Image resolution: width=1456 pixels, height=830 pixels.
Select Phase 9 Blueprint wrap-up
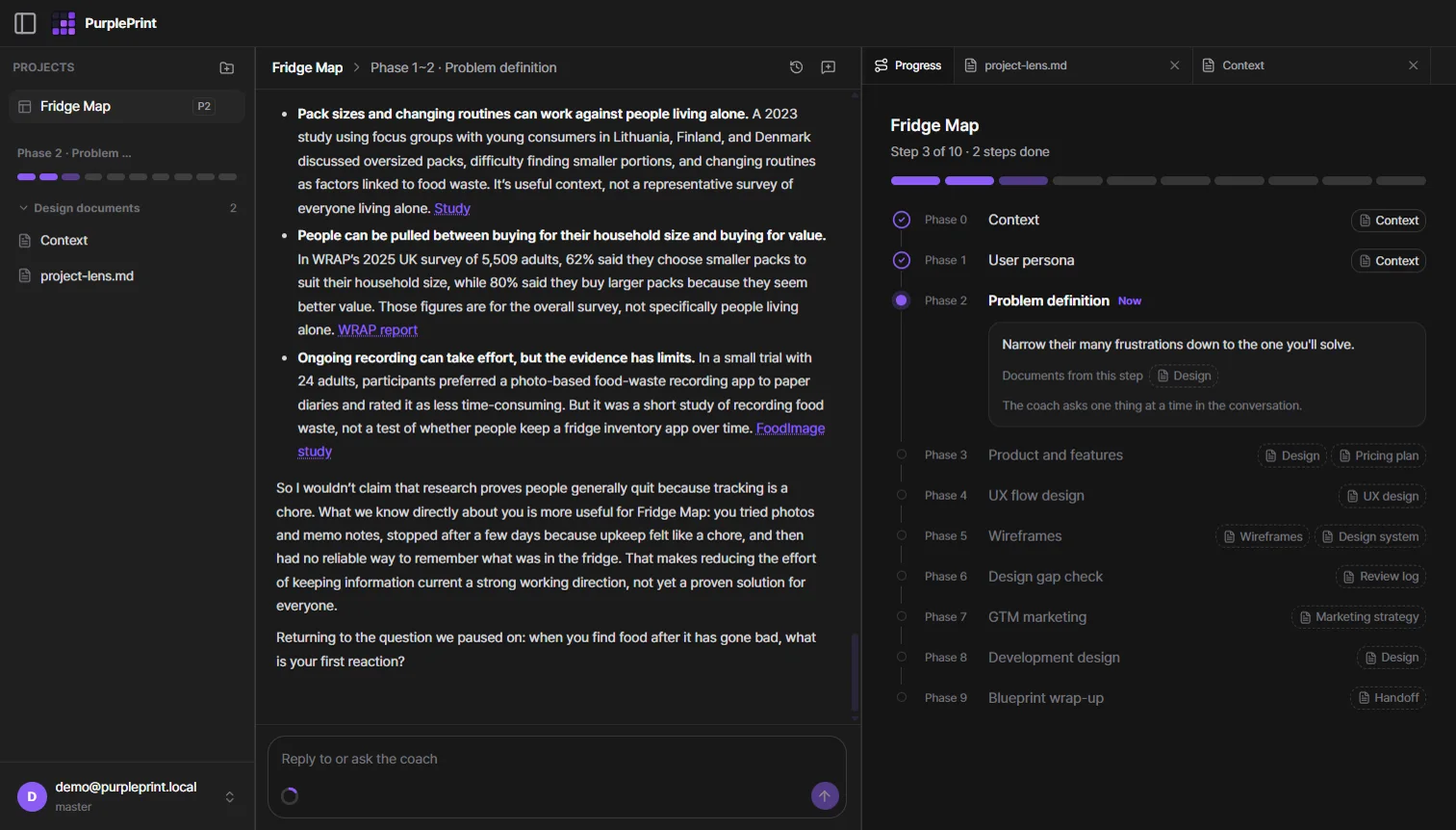point(1046,698)
